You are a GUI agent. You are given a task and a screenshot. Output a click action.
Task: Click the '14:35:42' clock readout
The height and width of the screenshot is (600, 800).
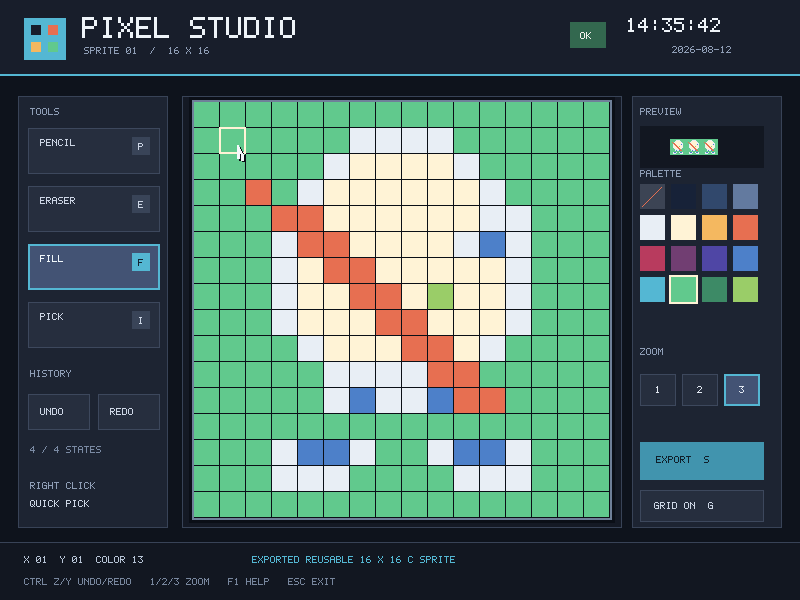click(x=673, y=26)
